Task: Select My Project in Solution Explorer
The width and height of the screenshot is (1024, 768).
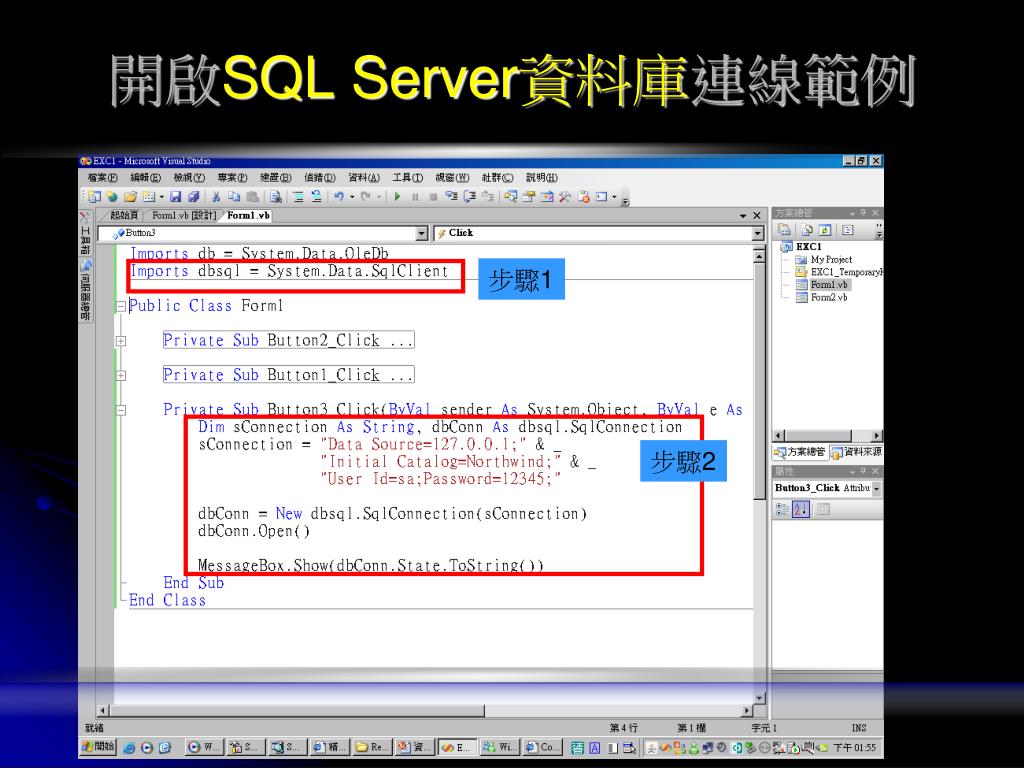Action: pos(831,259)
